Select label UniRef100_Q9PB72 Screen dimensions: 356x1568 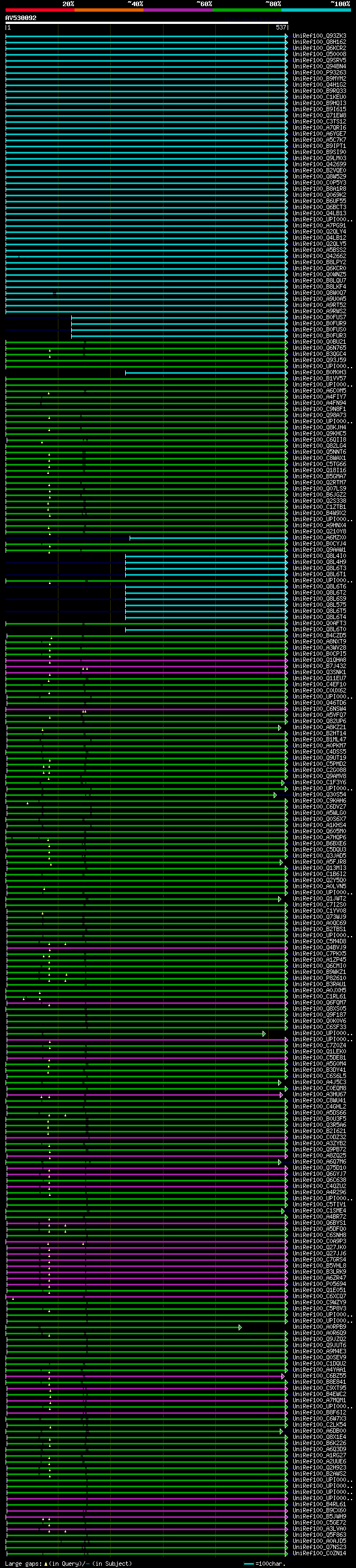(319, 1150)
